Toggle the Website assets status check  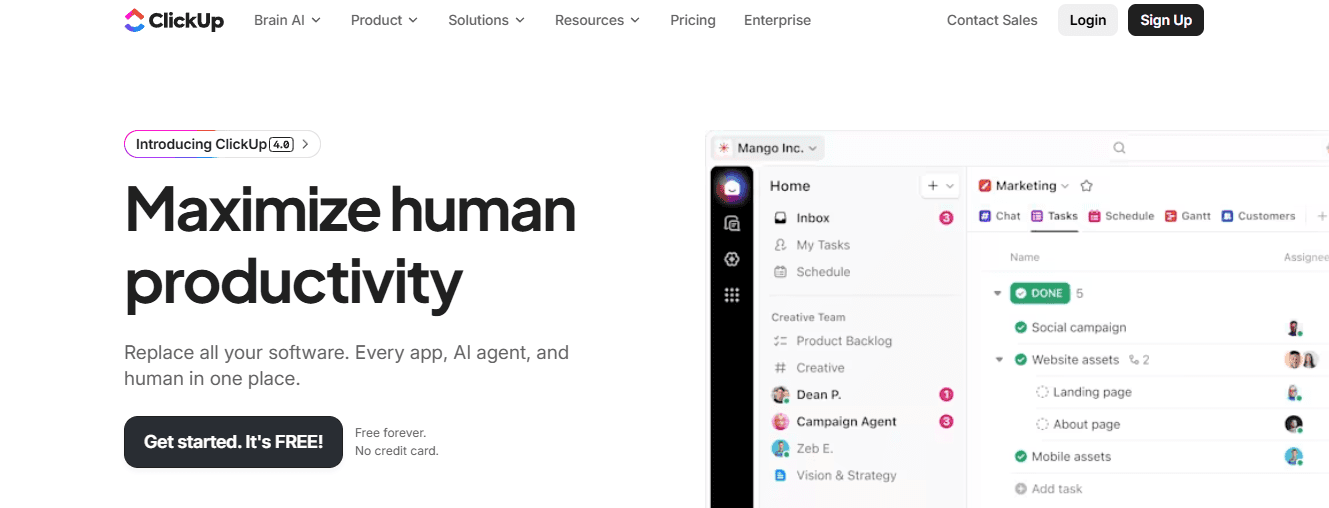(x=1021, y=360)
